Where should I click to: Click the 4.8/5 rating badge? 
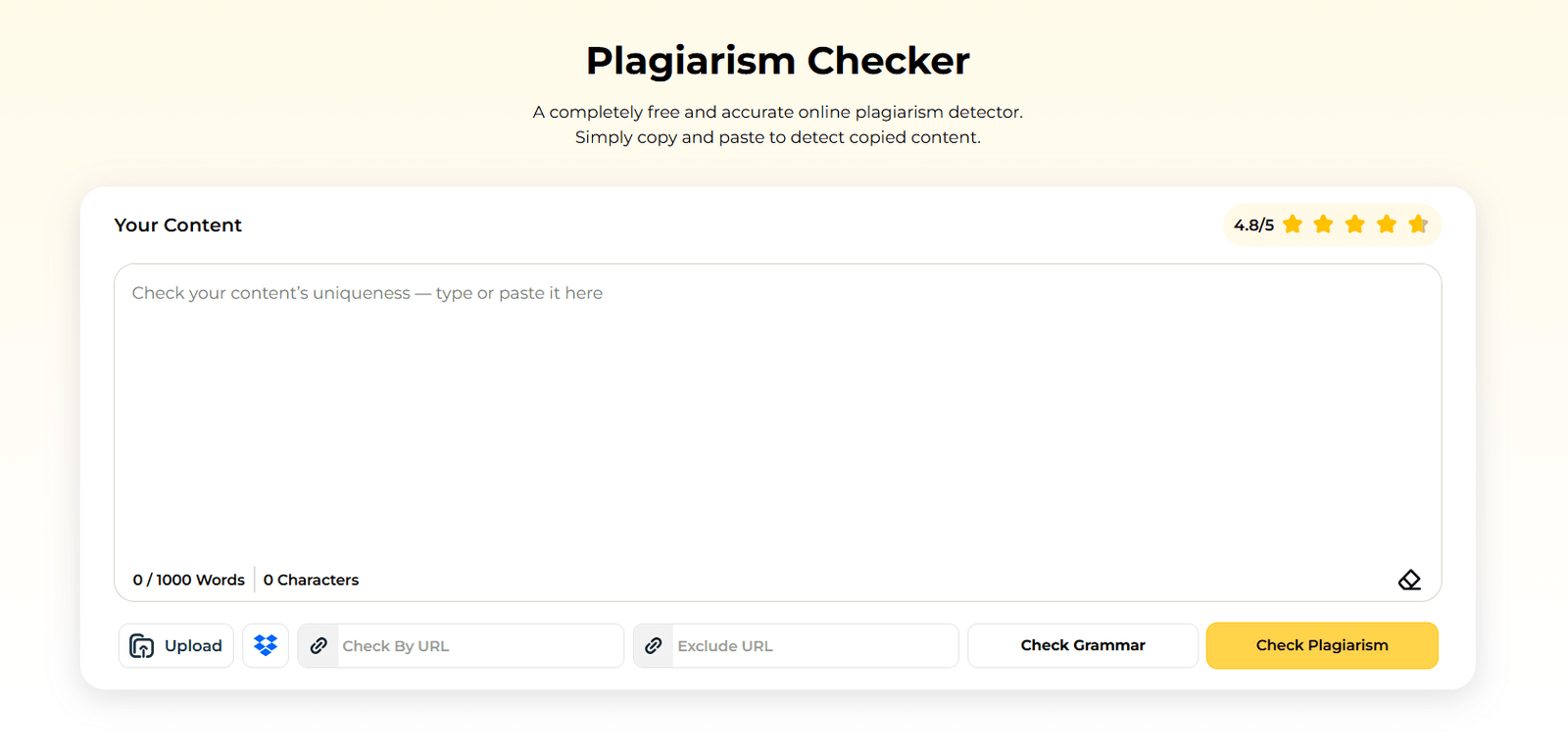click(1252, 225)
